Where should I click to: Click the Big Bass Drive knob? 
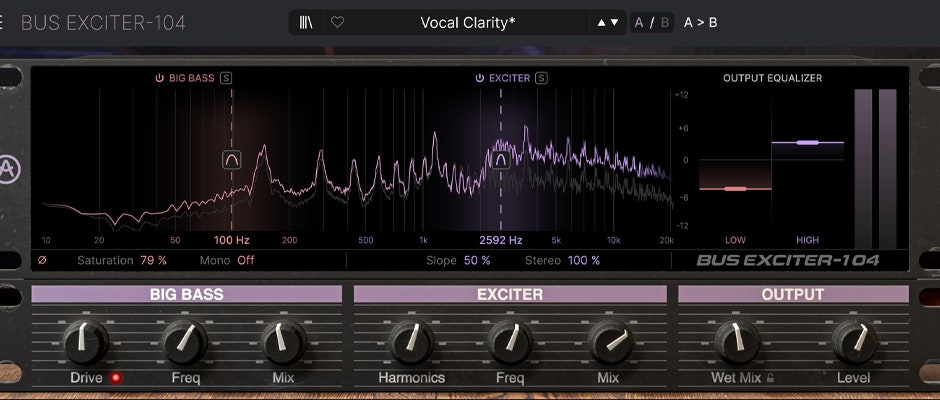point(86,343)
